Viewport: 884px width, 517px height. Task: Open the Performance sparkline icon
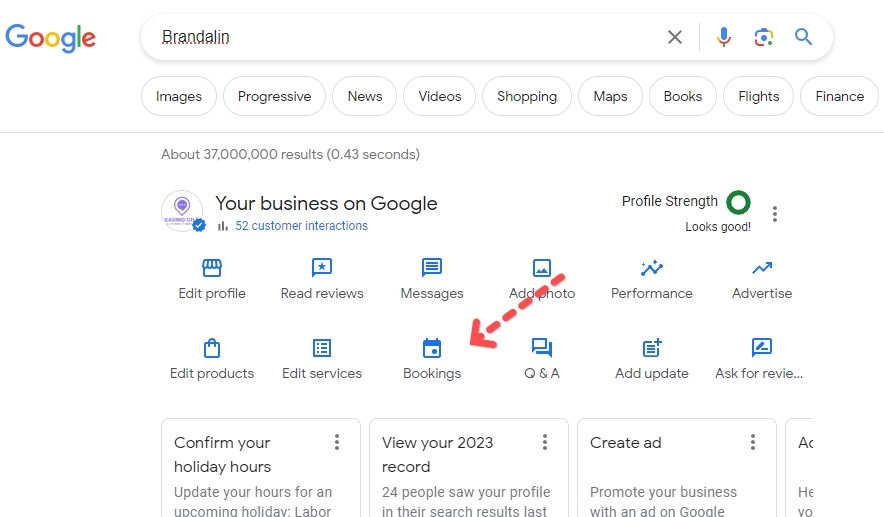tap(652, 268)
